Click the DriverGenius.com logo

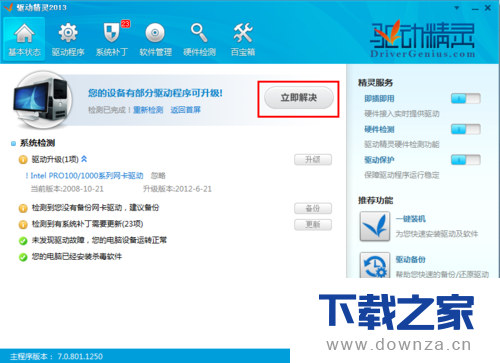point(423,39)
